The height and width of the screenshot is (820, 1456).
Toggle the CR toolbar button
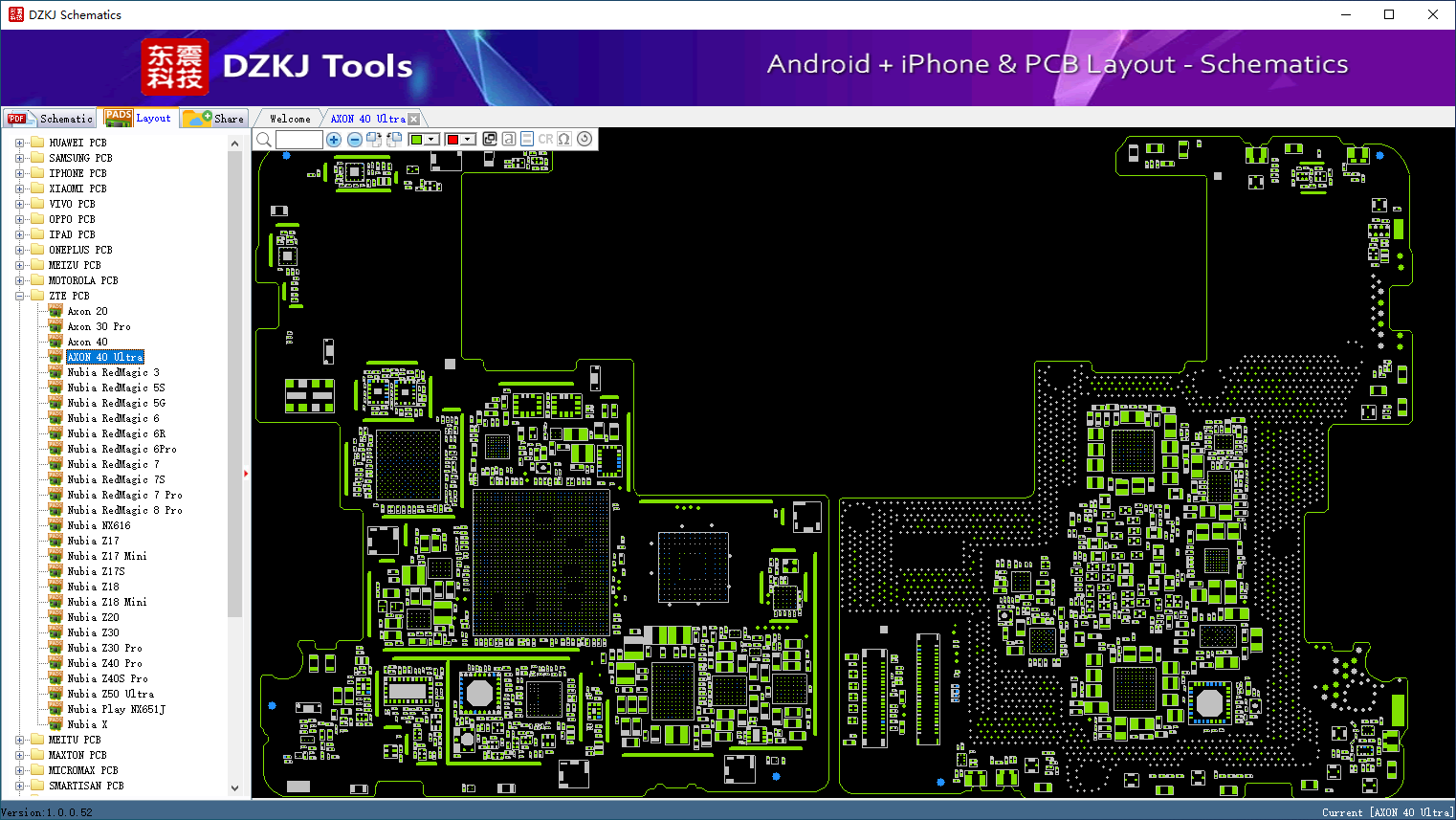tap(545, 139)
